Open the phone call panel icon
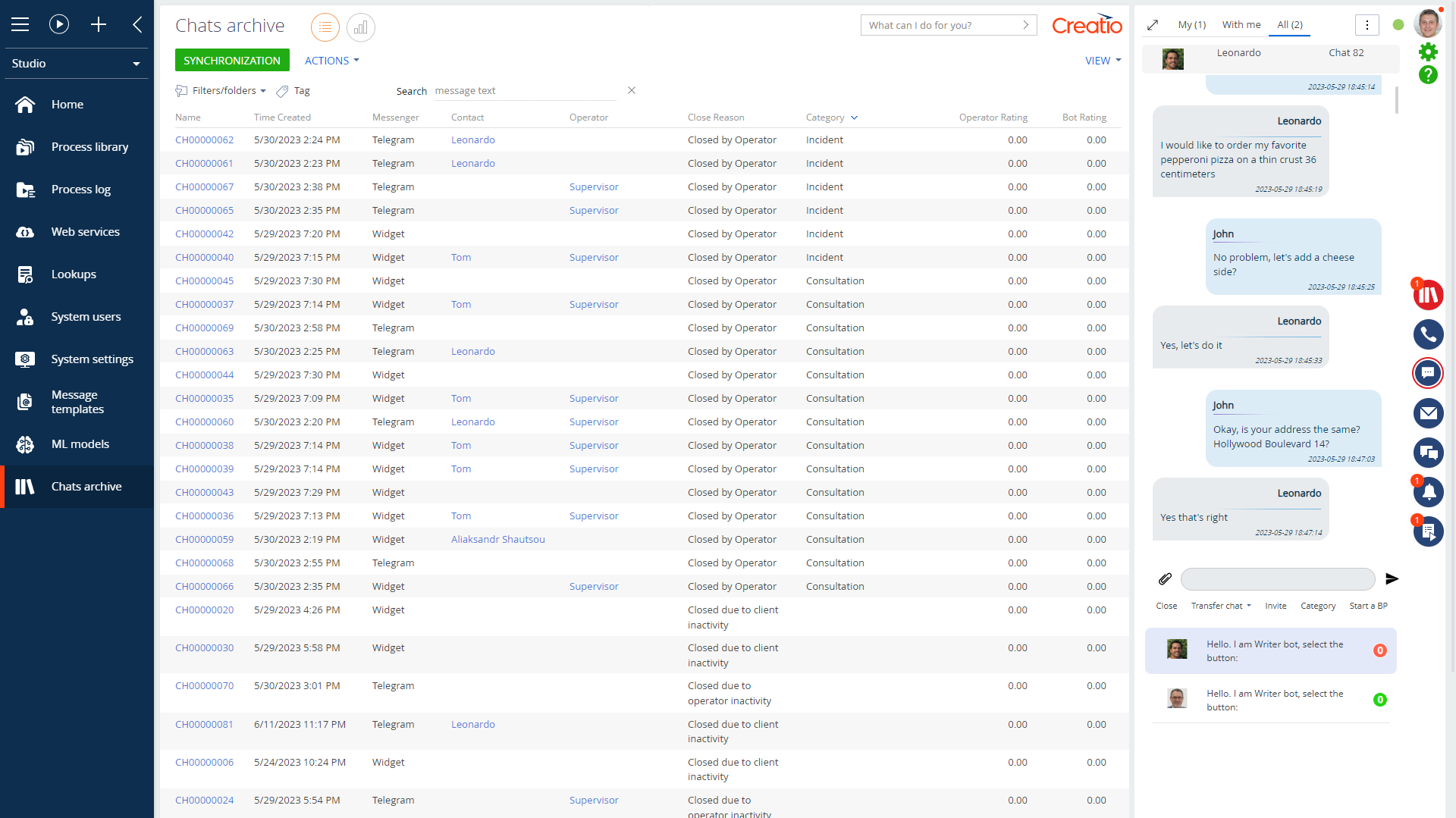1456x818 pixels. (1428, 334)
